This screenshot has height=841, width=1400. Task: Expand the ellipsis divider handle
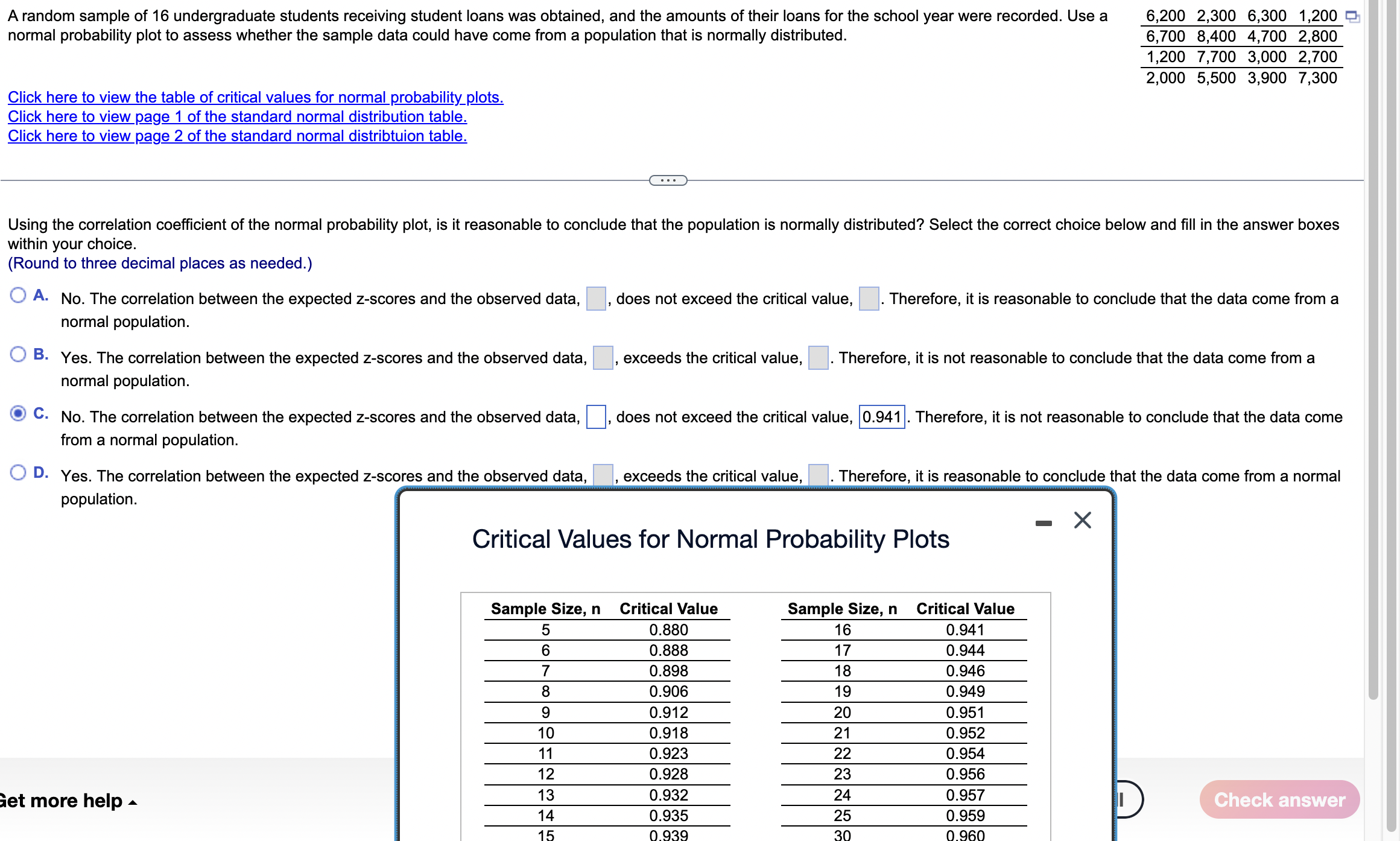668,180
